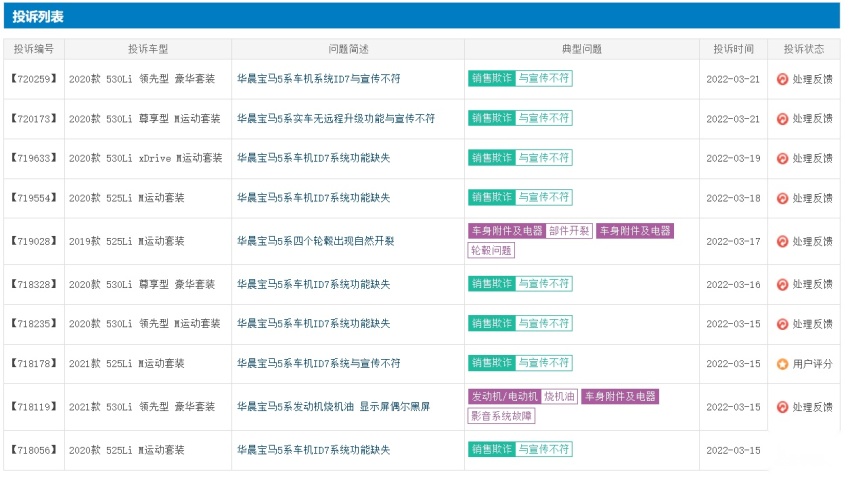Click 销售欺诈 tag in row 720259
852x478 pixels.
click(x=491, y=78)
